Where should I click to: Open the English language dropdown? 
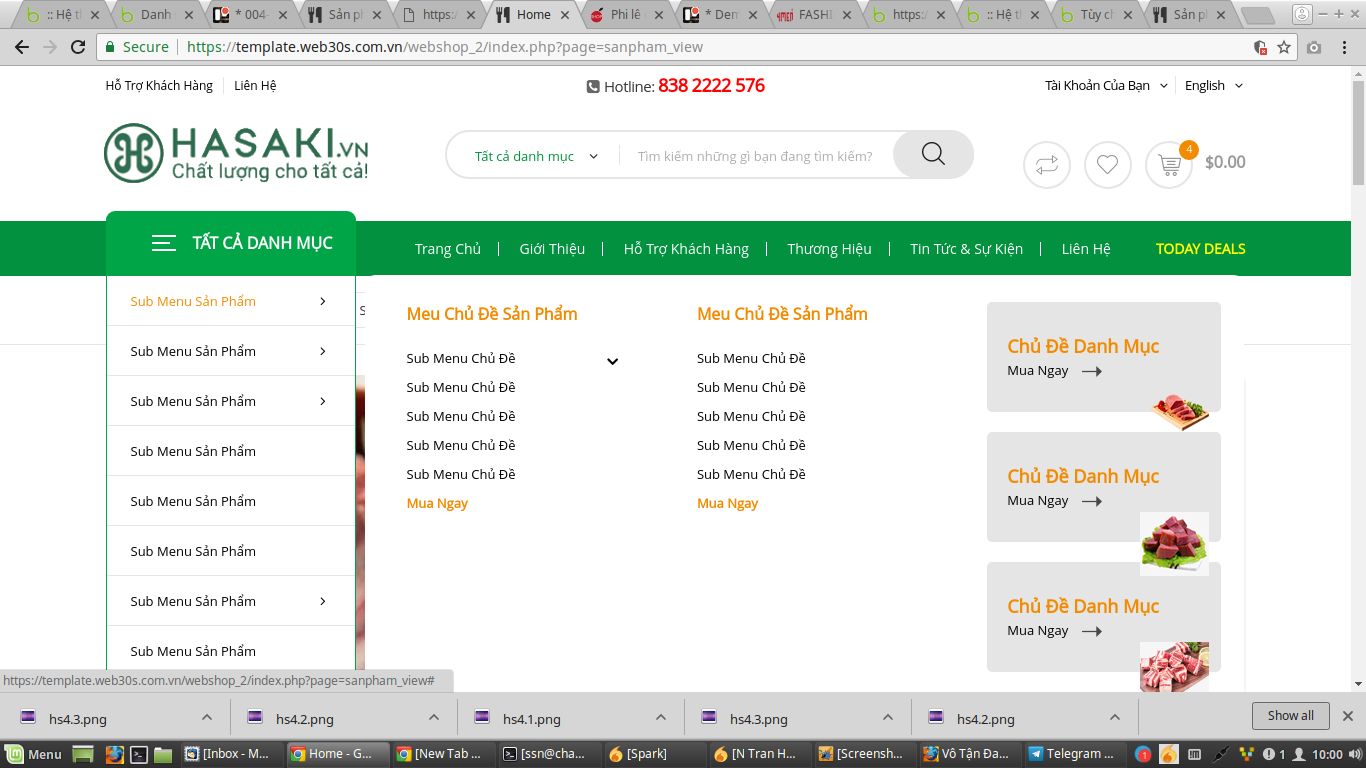tap(1214, 86)
